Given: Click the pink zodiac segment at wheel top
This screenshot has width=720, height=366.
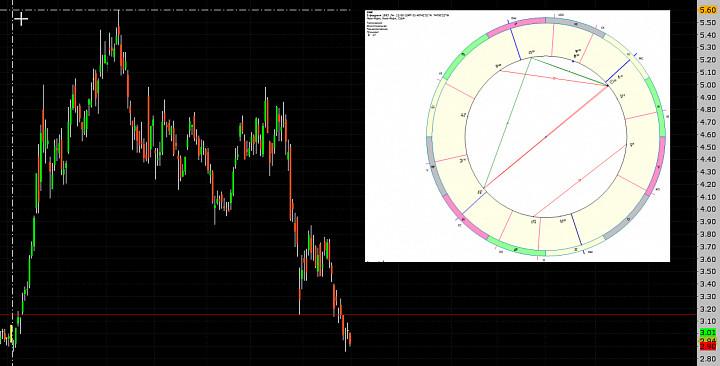Looking at the screenshot, I should click(x=515, y=24).
